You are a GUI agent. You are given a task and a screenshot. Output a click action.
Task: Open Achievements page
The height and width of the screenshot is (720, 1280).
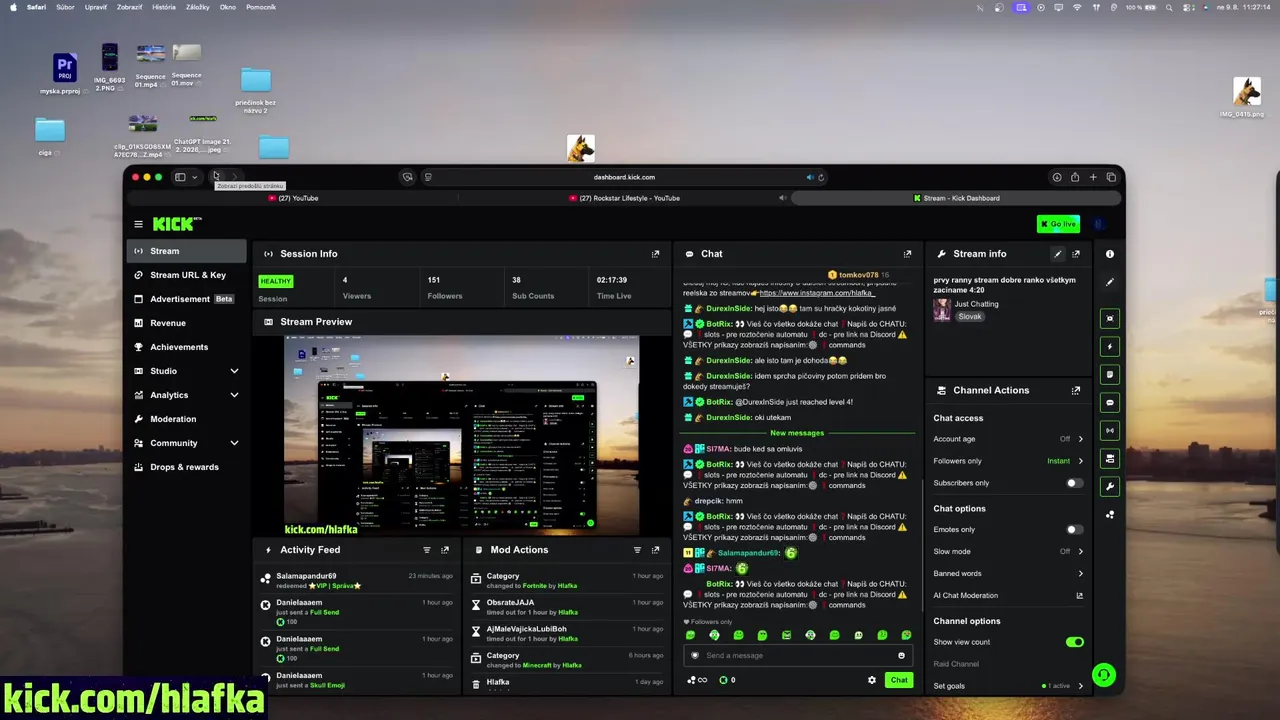click(x=188, y=347)
